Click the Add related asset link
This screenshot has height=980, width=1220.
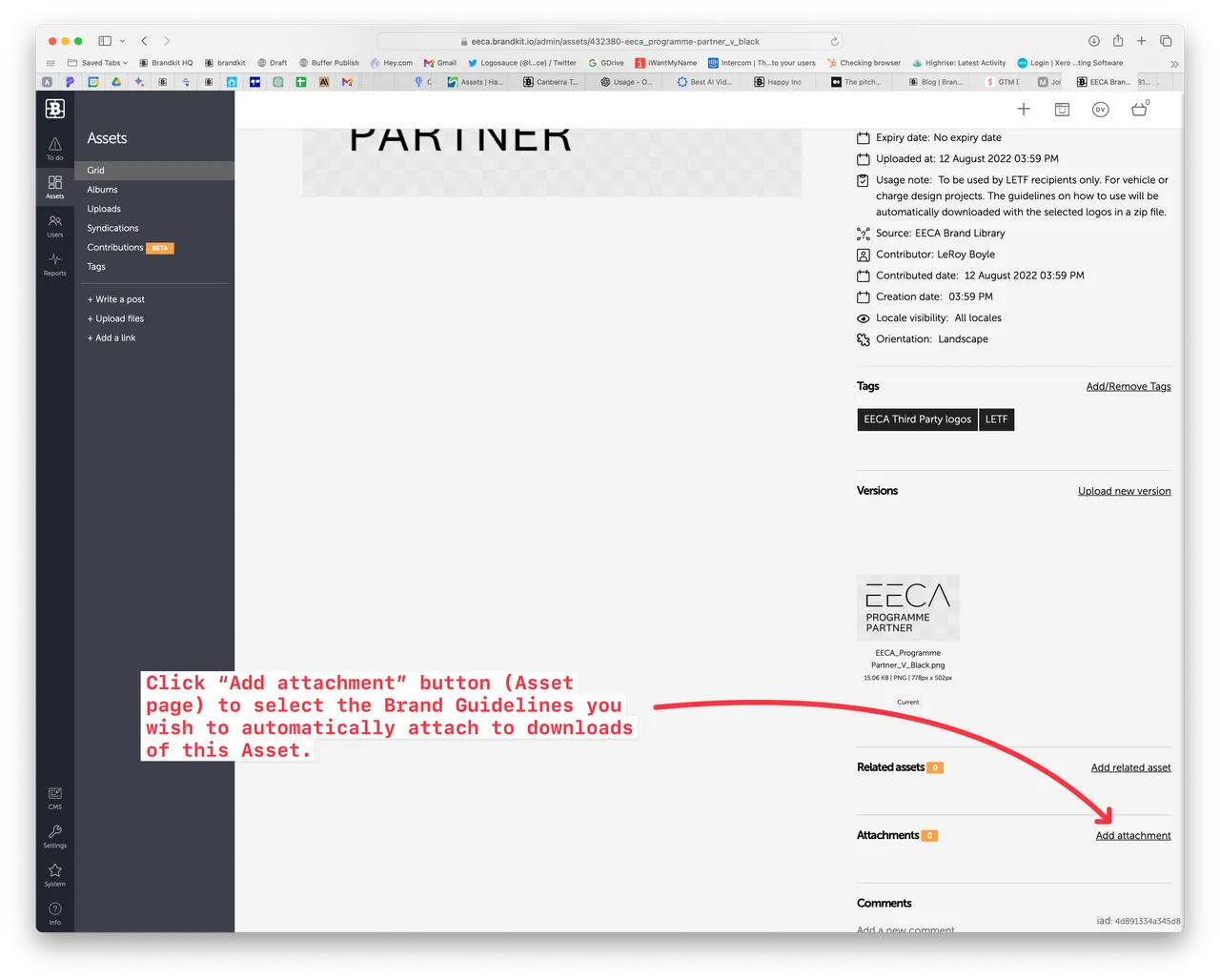[x=1131, y=767]
